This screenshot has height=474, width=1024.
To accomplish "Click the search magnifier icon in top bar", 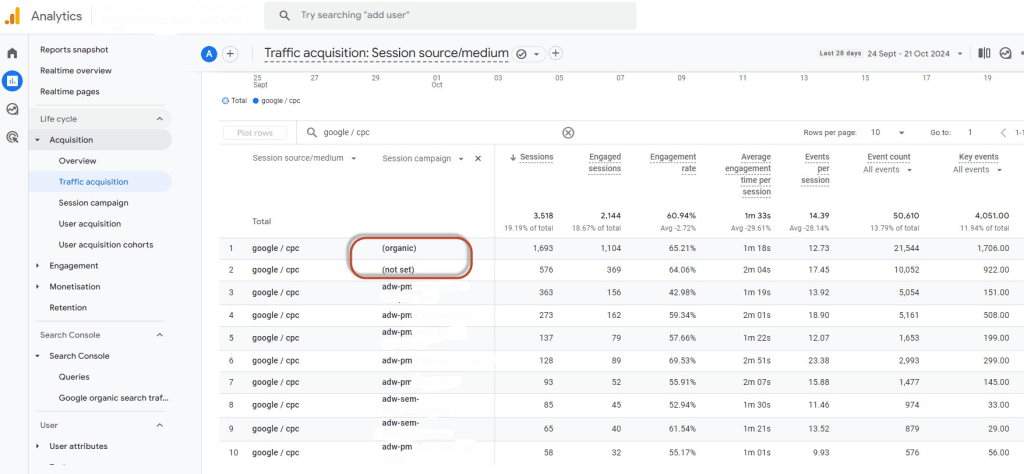I will (x=284, y=15).
